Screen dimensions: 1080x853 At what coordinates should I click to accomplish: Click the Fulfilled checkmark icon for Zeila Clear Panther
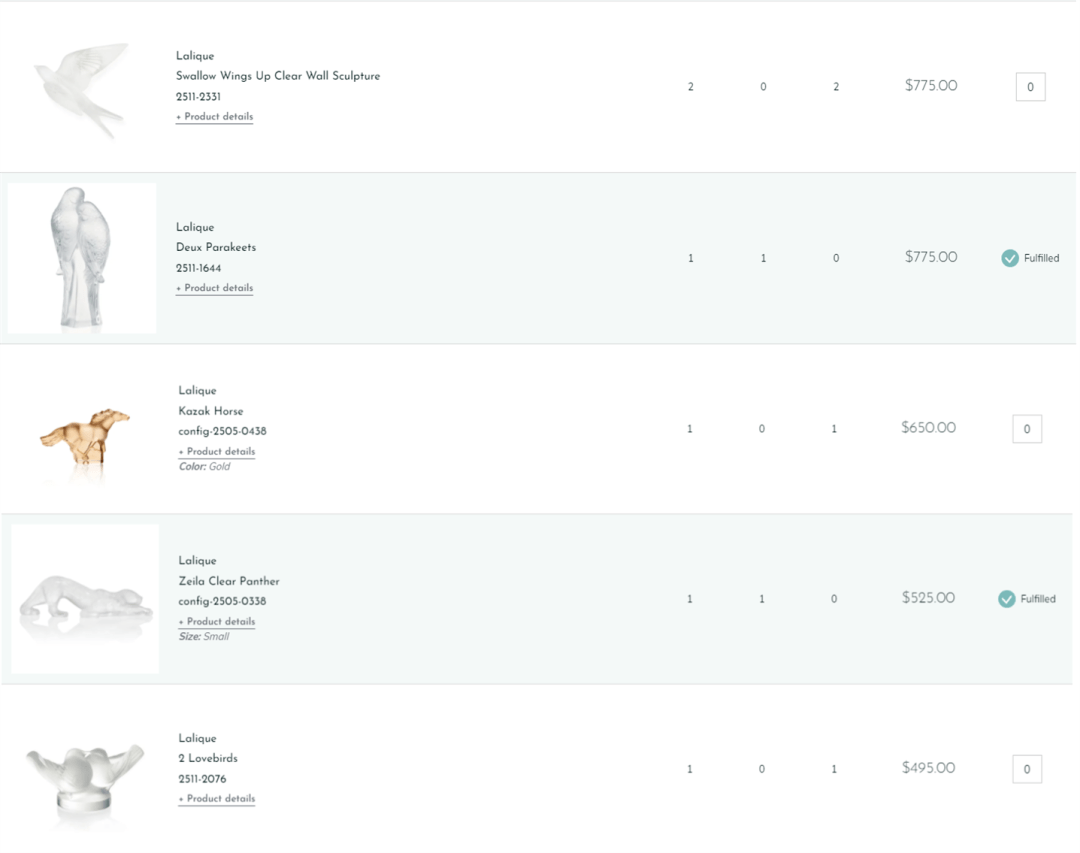click(x=1007, y=599)
